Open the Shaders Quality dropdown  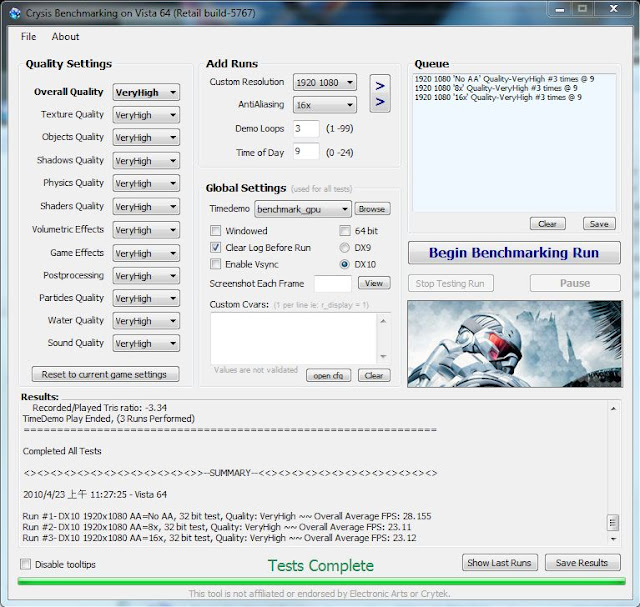pyautogui.click(x=146, y=206)
